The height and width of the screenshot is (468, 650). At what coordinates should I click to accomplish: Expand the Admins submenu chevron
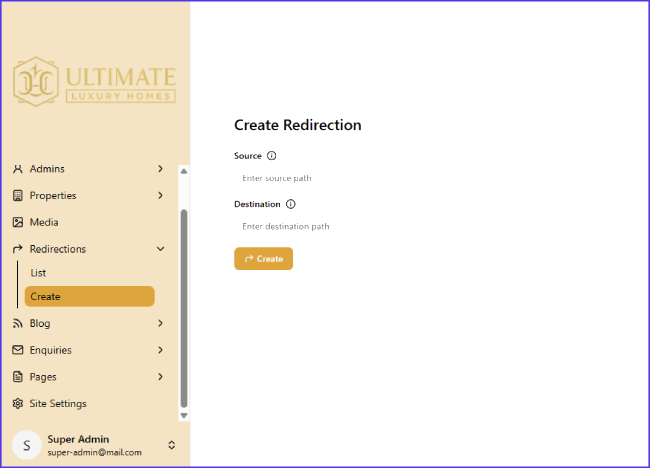(x=160, y=169)
